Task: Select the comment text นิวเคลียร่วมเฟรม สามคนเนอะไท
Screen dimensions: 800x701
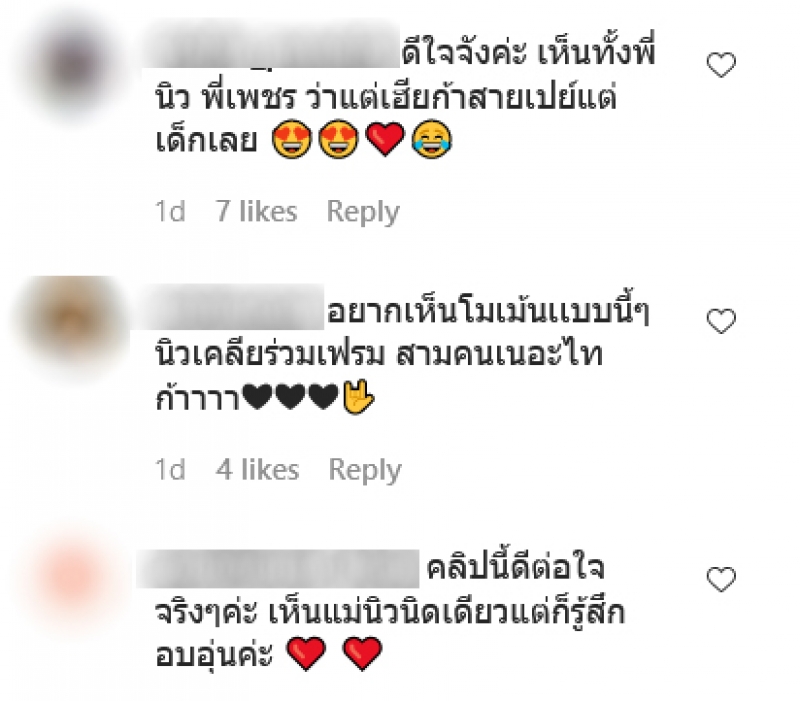Action: click(x=379, y=354)
